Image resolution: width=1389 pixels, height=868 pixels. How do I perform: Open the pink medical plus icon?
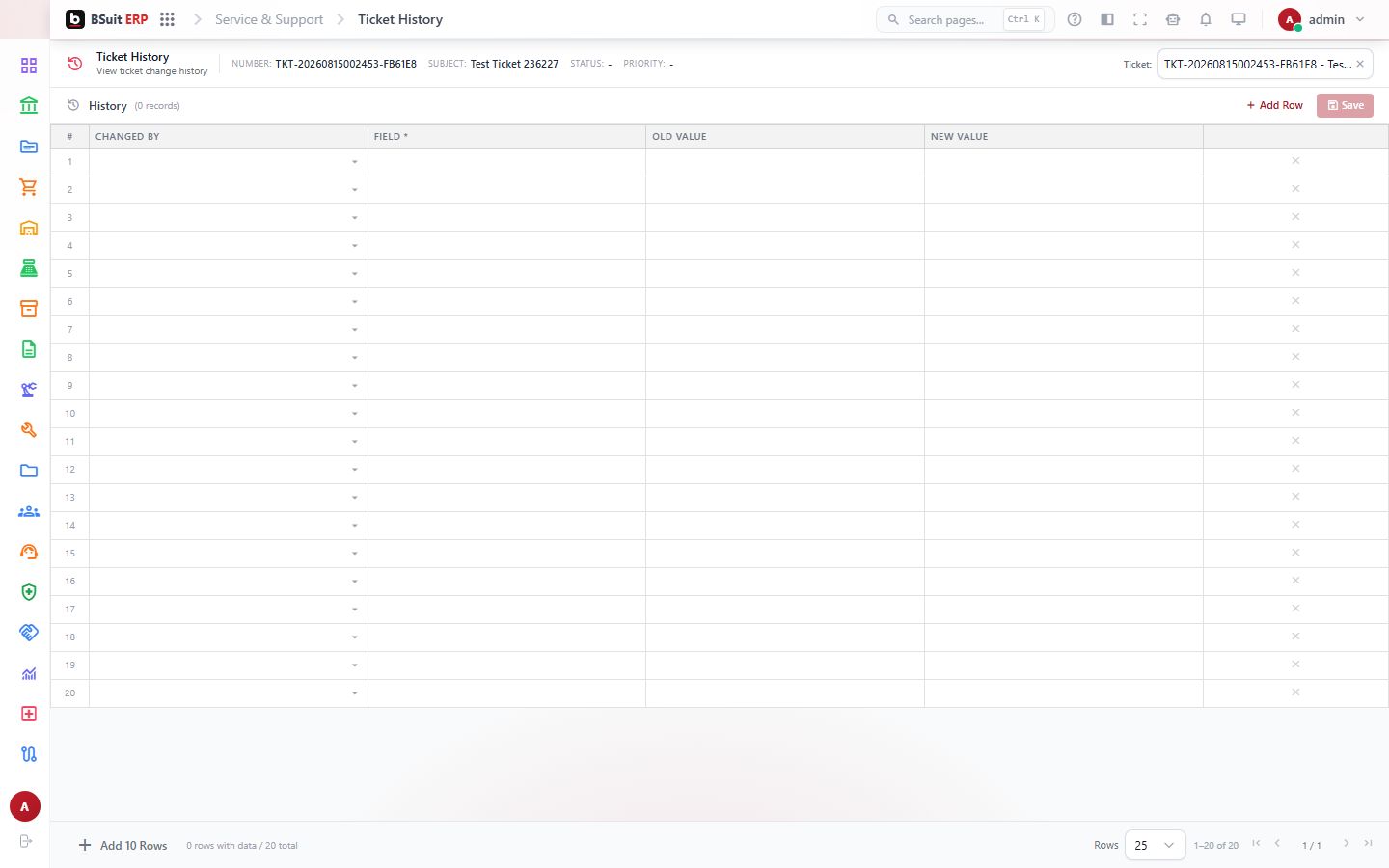coord(29,714)
